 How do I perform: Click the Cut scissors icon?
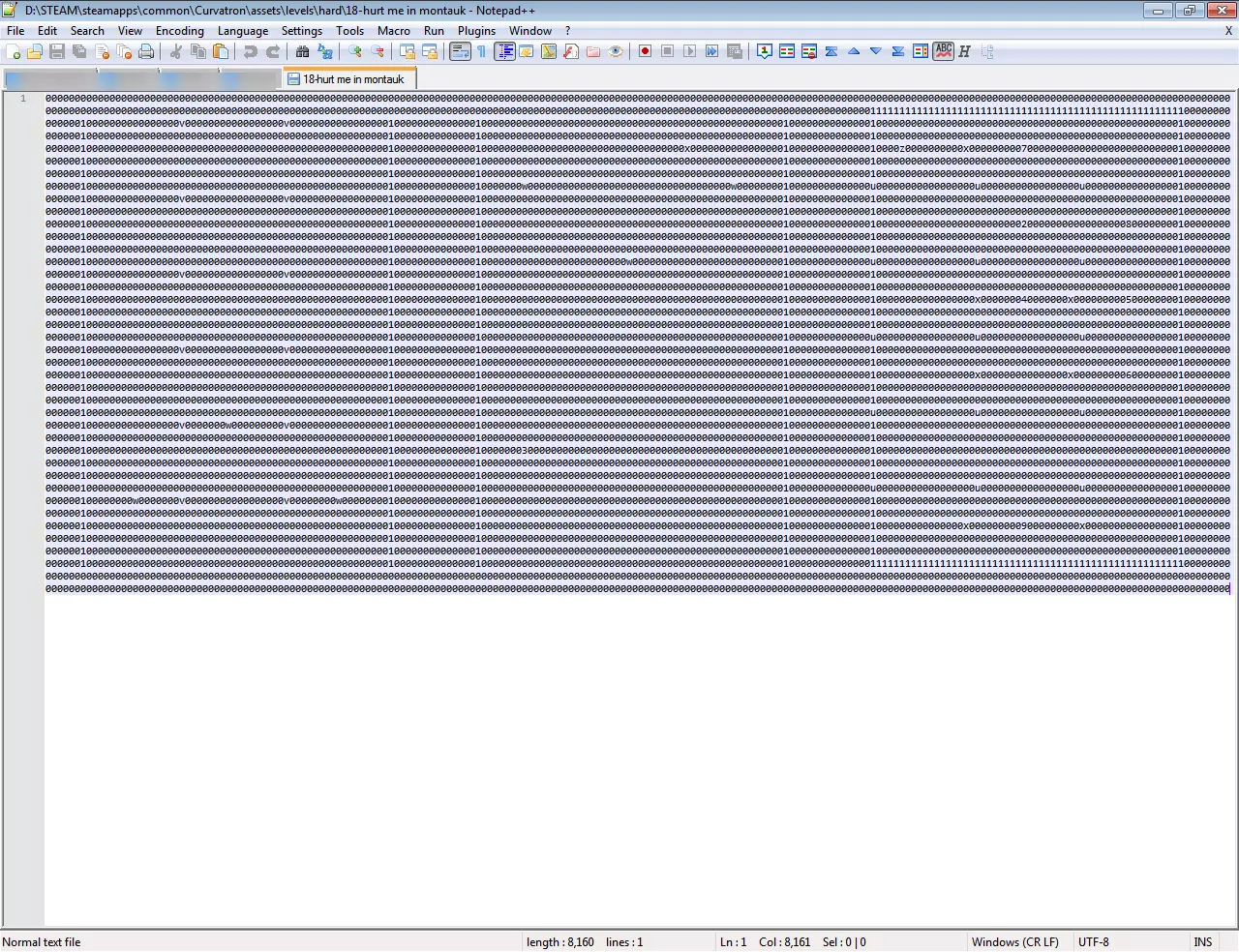click(176, 51)
